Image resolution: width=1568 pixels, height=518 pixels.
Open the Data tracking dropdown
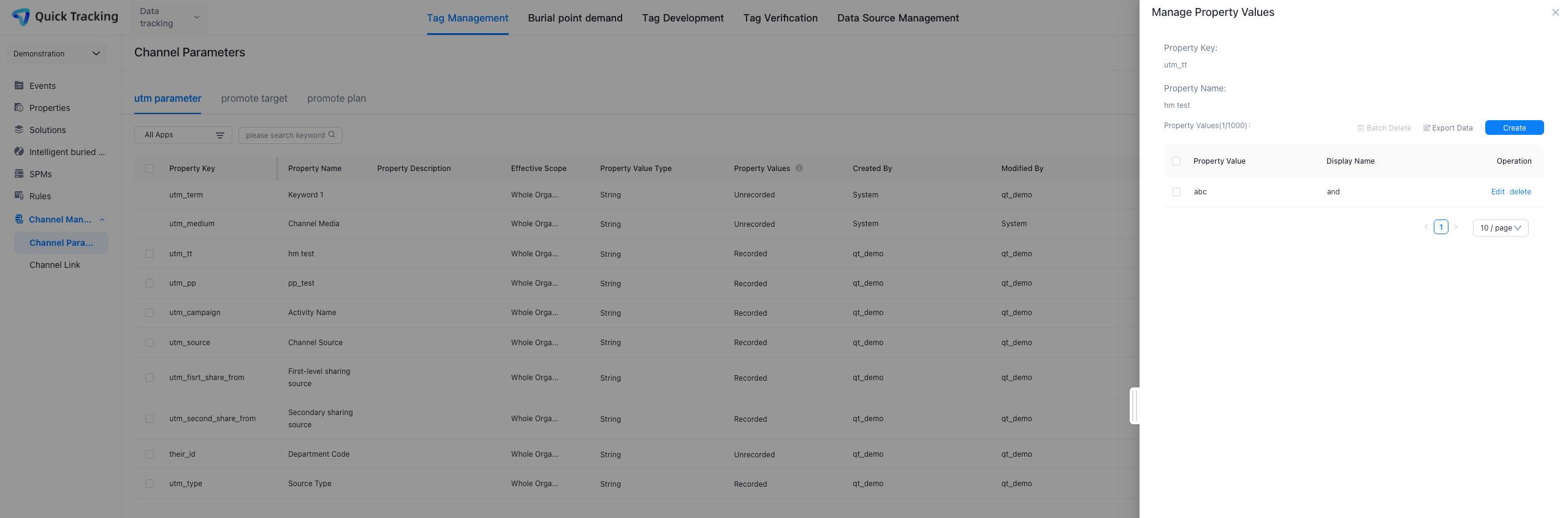tap(169, 17)
